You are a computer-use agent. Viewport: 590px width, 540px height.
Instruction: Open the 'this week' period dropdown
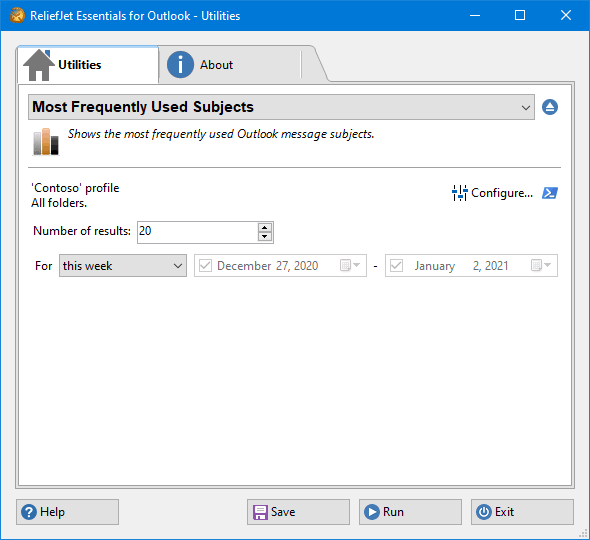123,266
